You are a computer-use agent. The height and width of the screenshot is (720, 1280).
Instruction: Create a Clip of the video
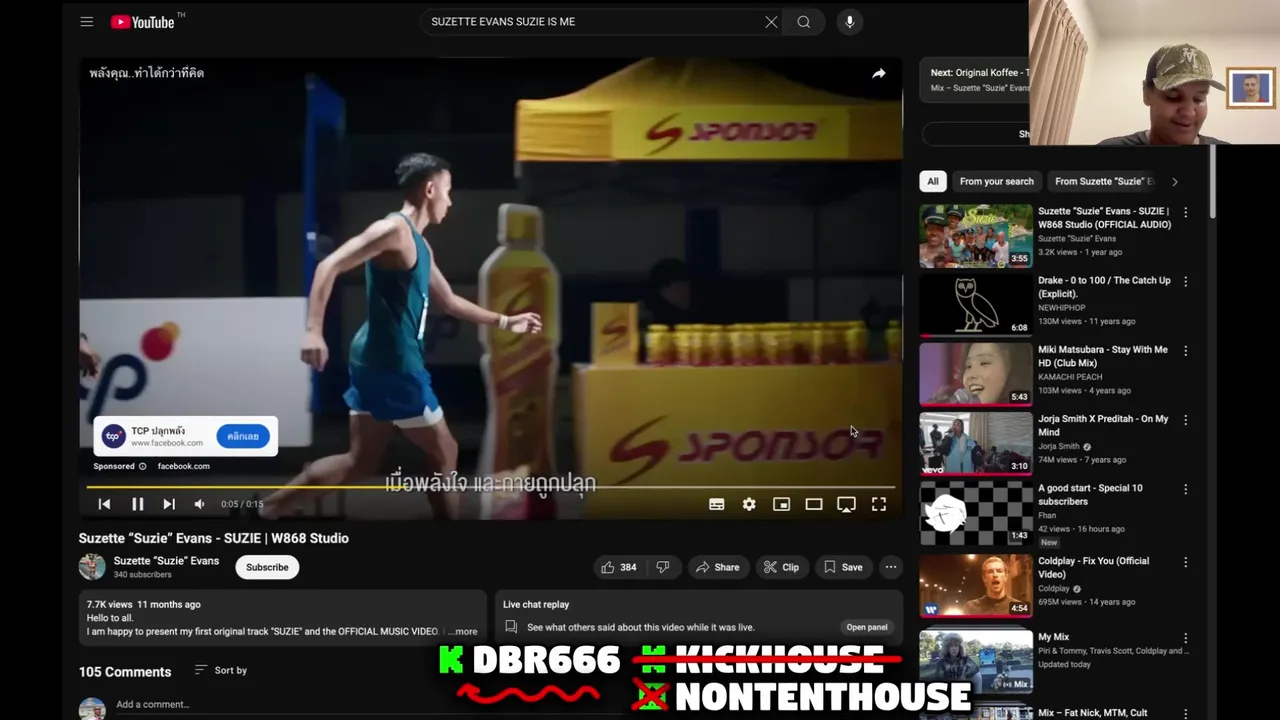coord(782,567)
